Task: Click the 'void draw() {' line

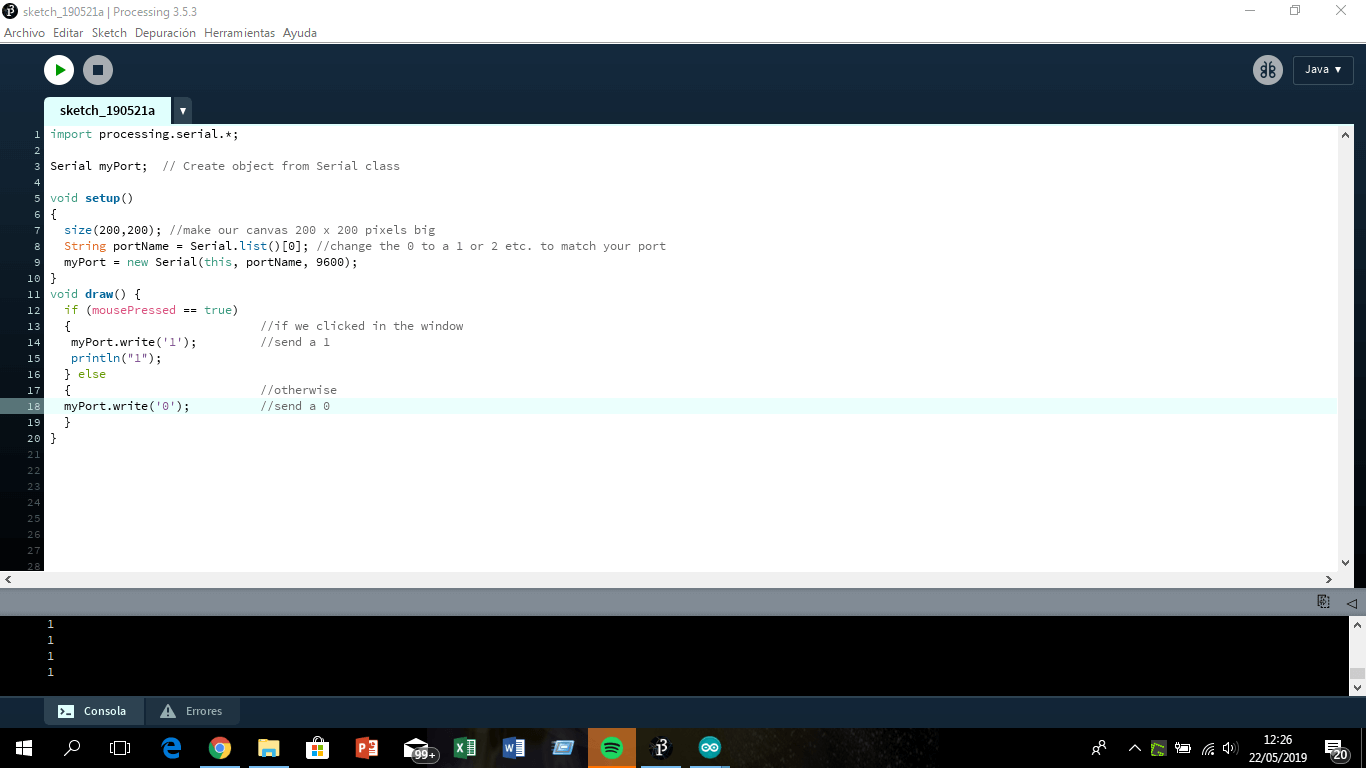Action: [95, 294]
